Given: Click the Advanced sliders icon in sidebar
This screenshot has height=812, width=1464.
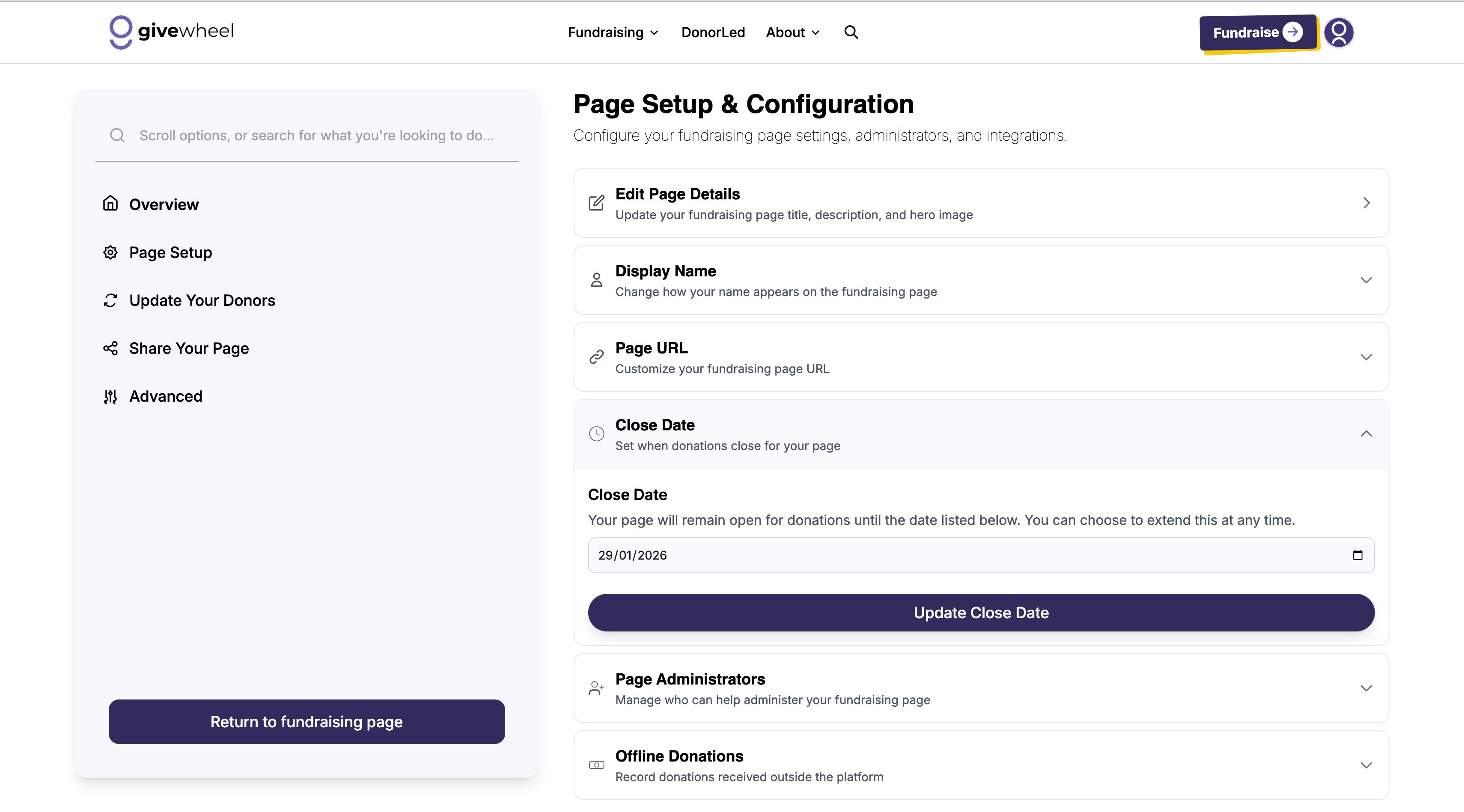Looking at the screenshot, I should click(110, 396).
